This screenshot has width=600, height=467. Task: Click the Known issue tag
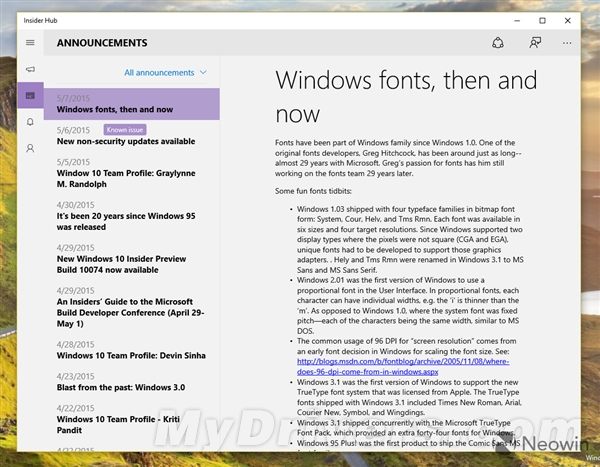click(126, 130)
